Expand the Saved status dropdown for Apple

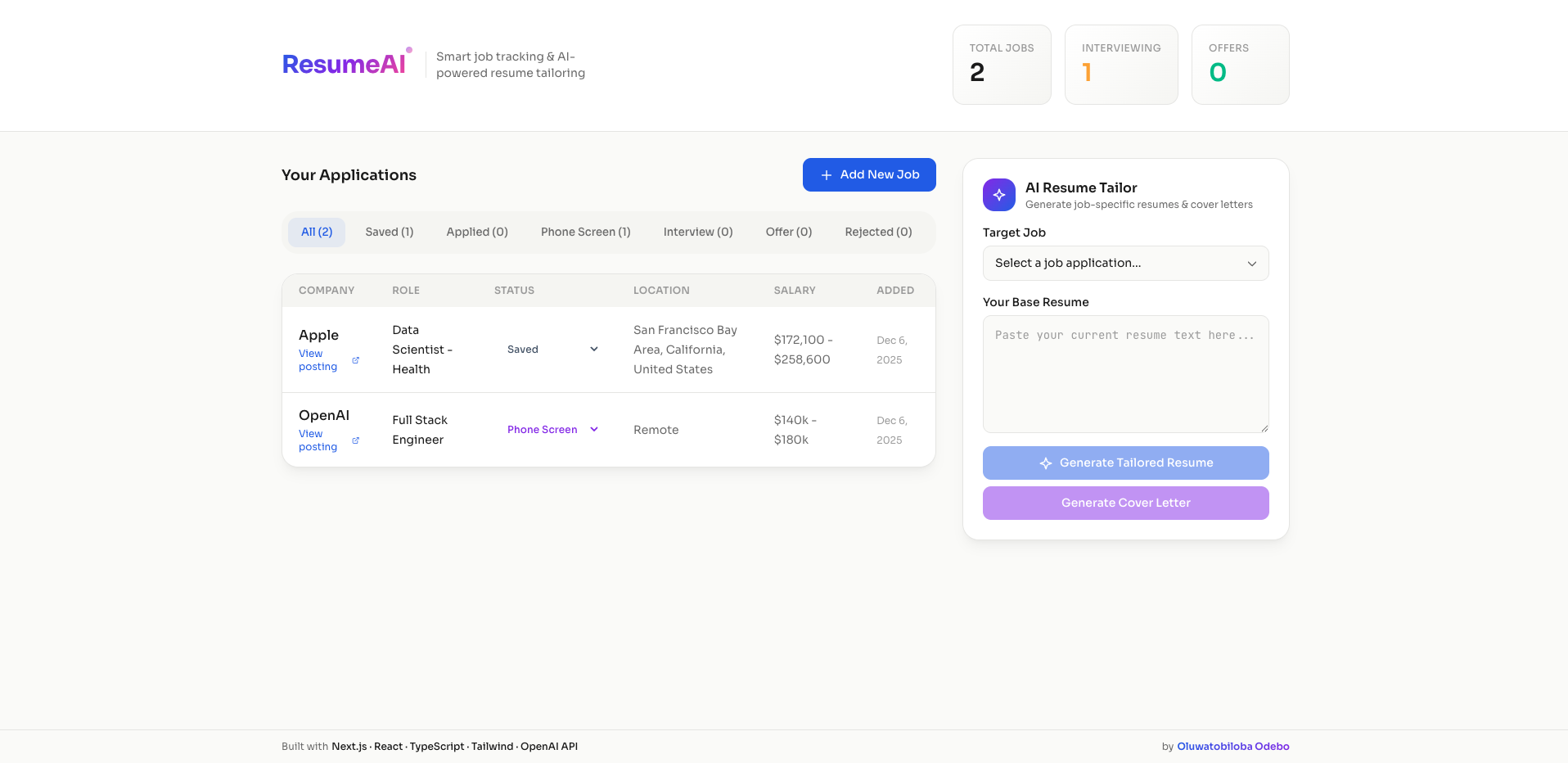pos(593,349)
